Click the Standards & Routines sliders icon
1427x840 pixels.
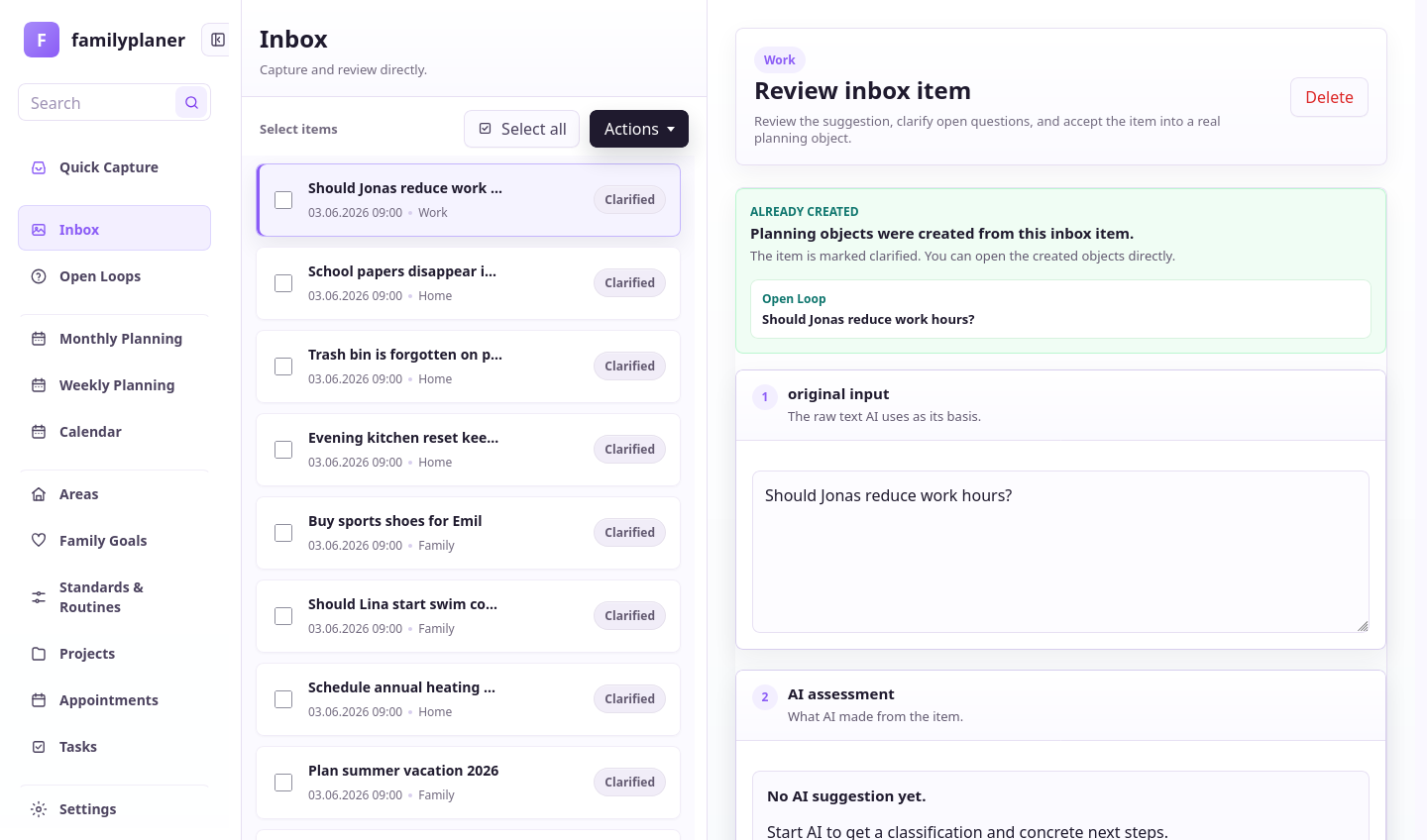39,597
